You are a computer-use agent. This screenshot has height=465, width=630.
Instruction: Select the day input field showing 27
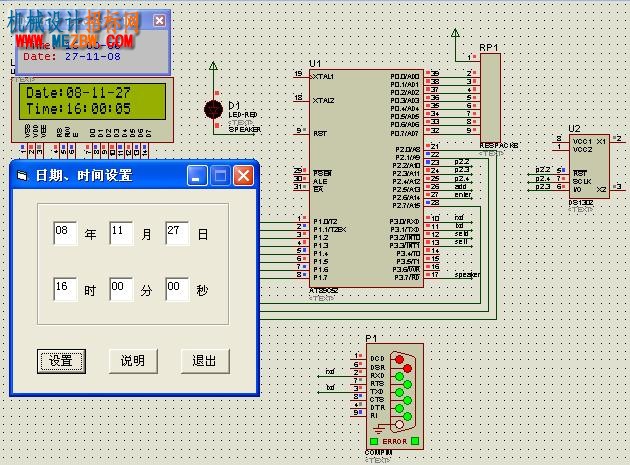click(x=177, y=233)
